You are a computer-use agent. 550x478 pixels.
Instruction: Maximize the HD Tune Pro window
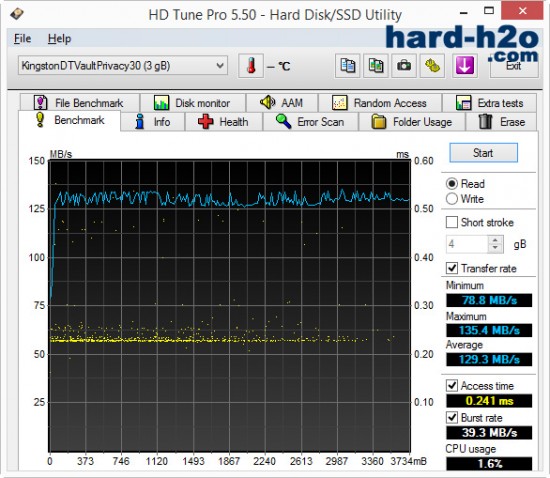click(x=489, y=11)
